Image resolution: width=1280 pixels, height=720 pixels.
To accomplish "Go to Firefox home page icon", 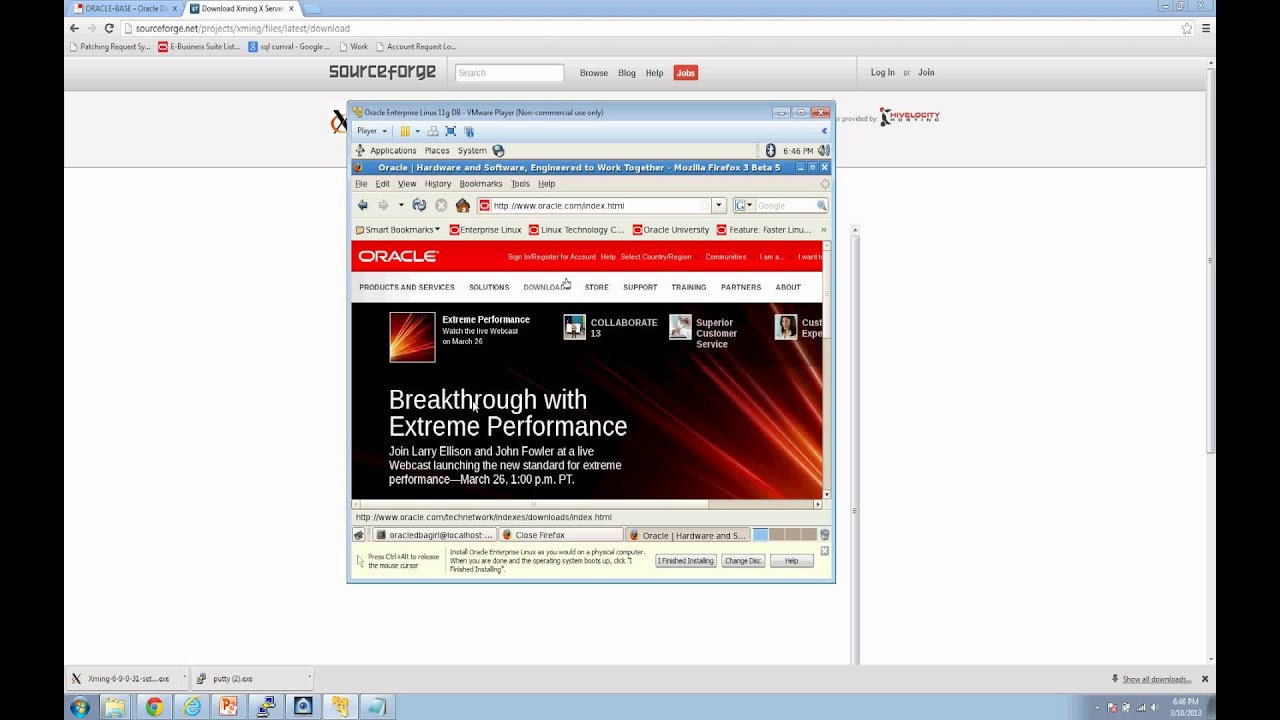I will (462, 205).
